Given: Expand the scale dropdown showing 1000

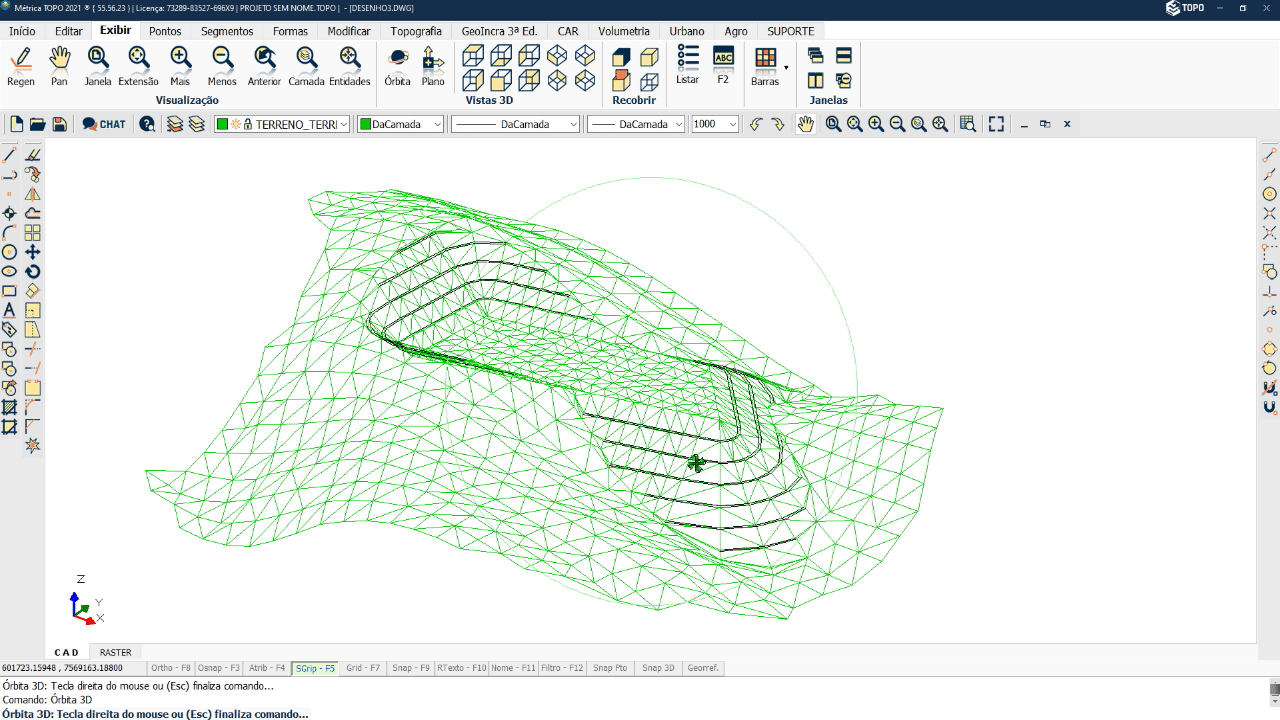Looking at the screenshot, I should (732, 124).
